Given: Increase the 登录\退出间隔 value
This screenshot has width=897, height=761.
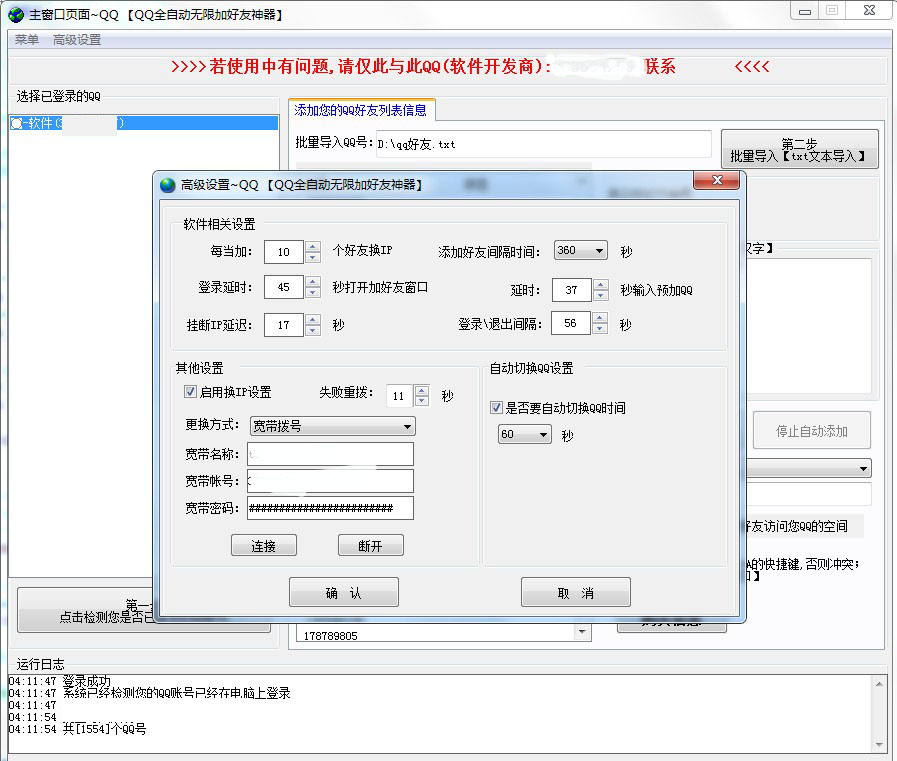Looking at the screenshot, I should [x=600, y=318].
